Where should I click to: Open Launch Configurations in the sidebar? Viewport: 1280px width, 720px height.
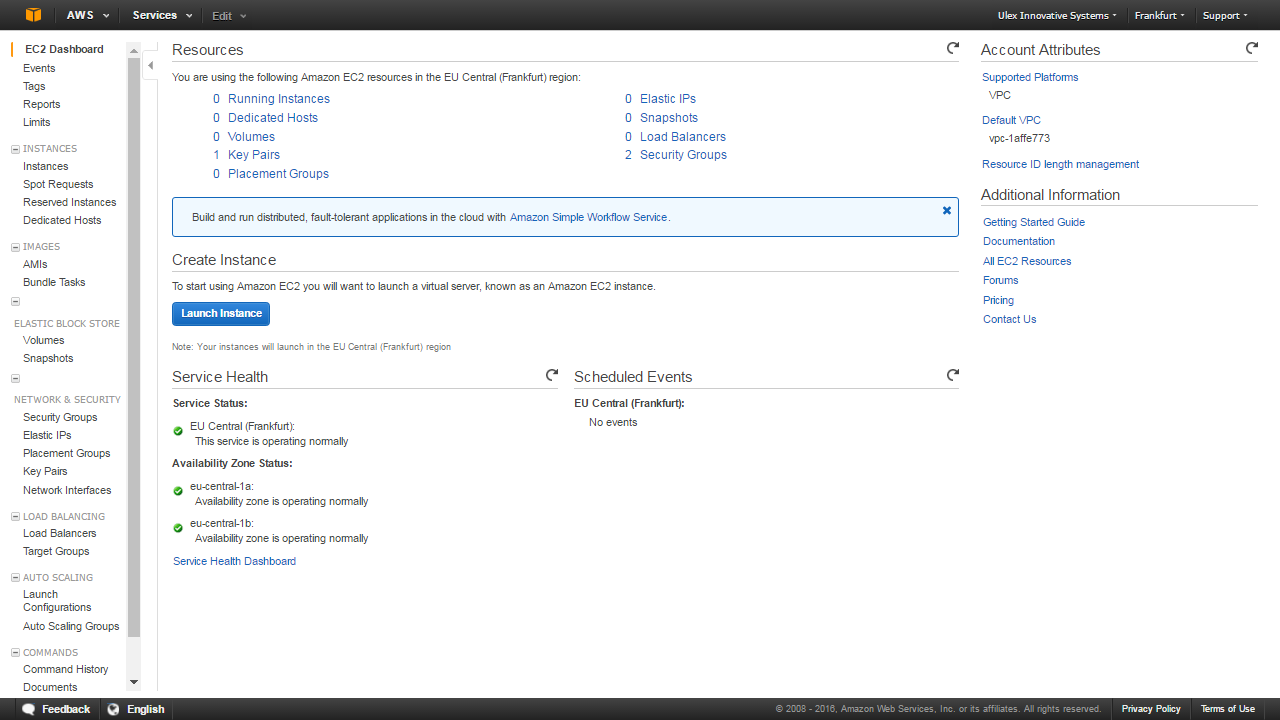click(57, 601)
